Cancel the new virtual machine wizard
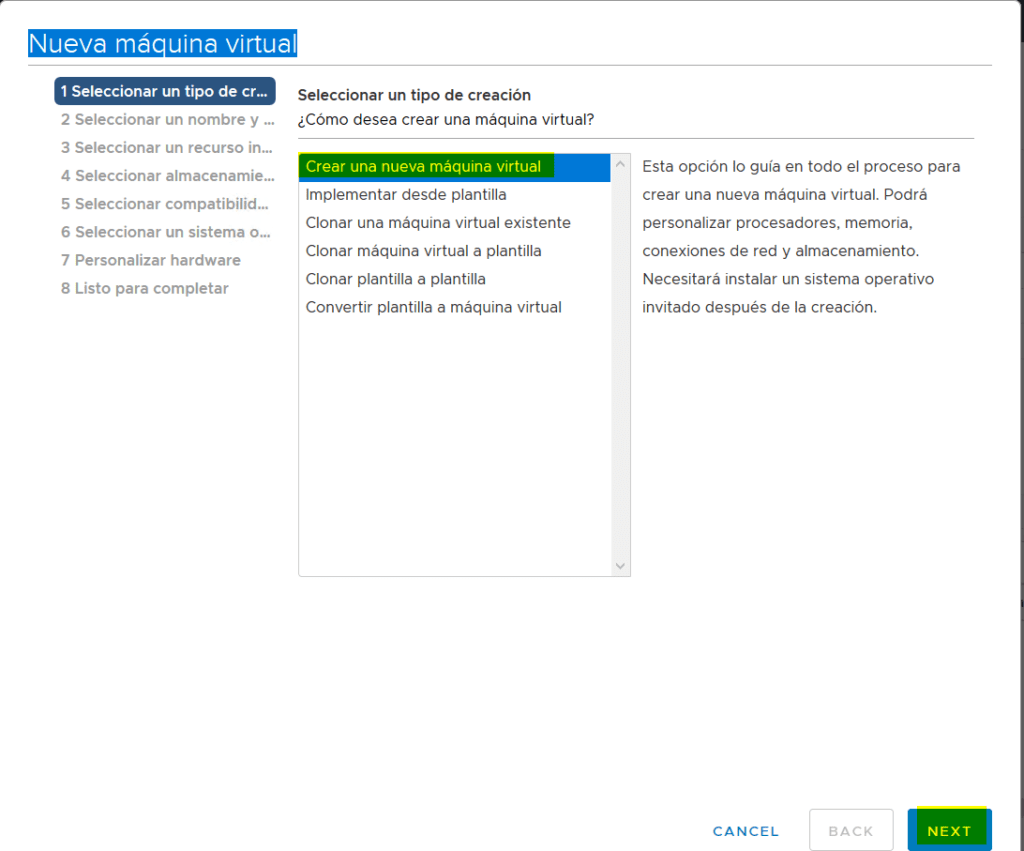This screenshot has width=1024, height=851. 745,830
